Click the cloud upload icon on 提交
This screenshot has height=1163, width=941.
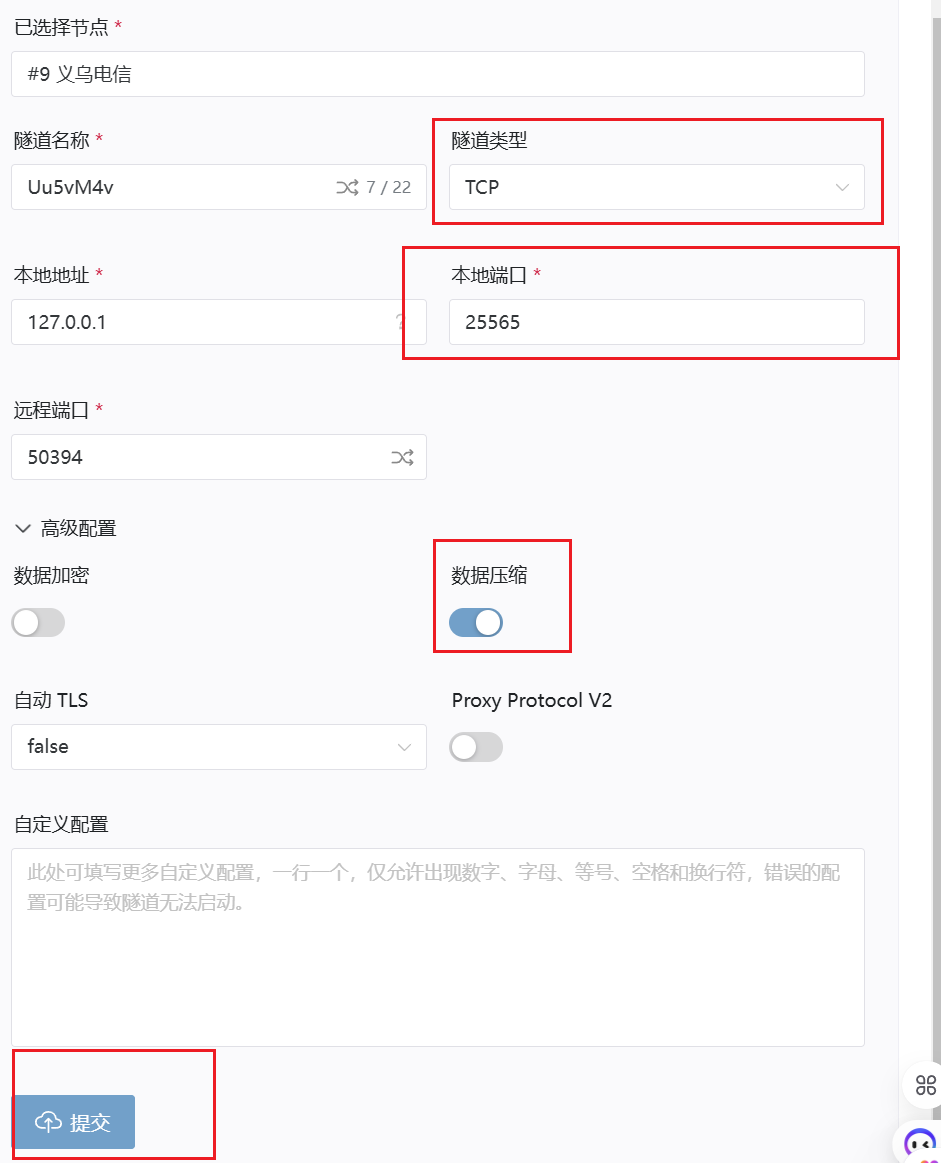48,1122
